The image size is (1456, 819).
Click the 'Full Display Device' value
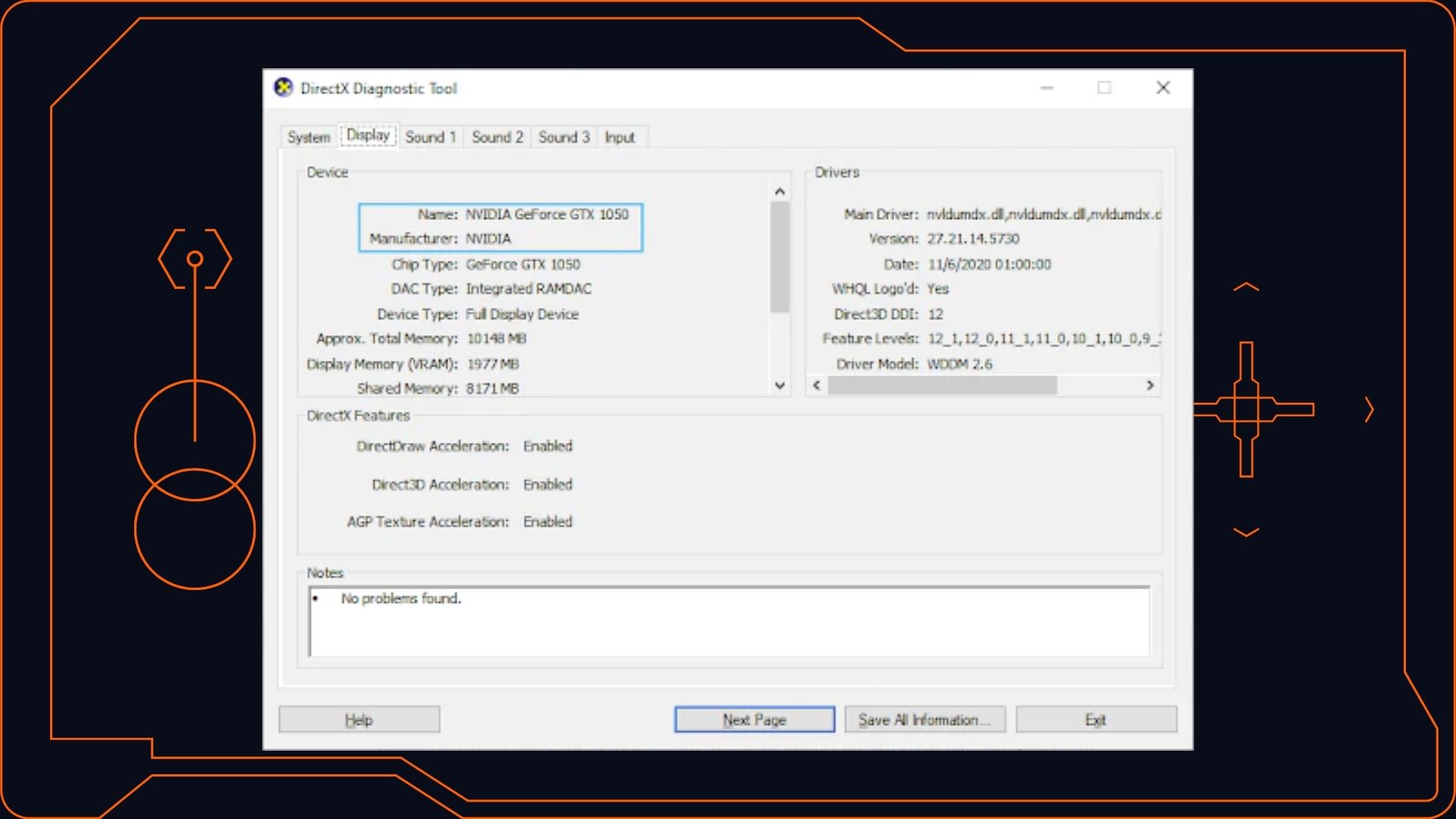522,314
